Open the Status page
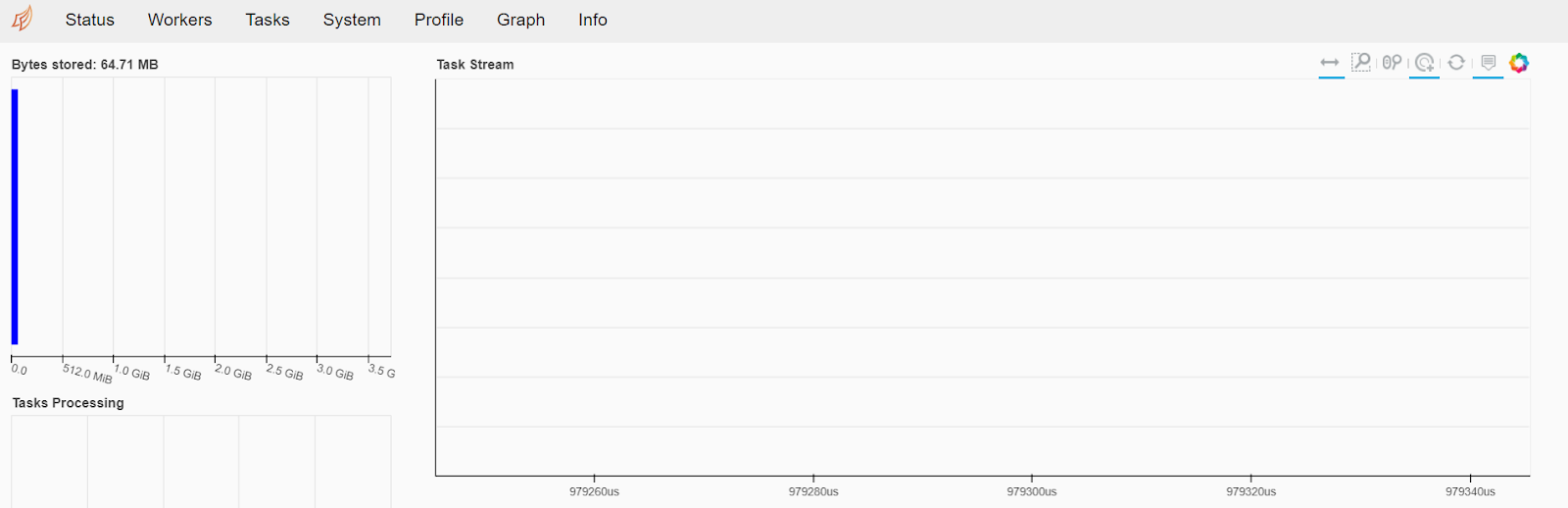This screenshot has width=1568, height=508. click(x=90, y=20)
